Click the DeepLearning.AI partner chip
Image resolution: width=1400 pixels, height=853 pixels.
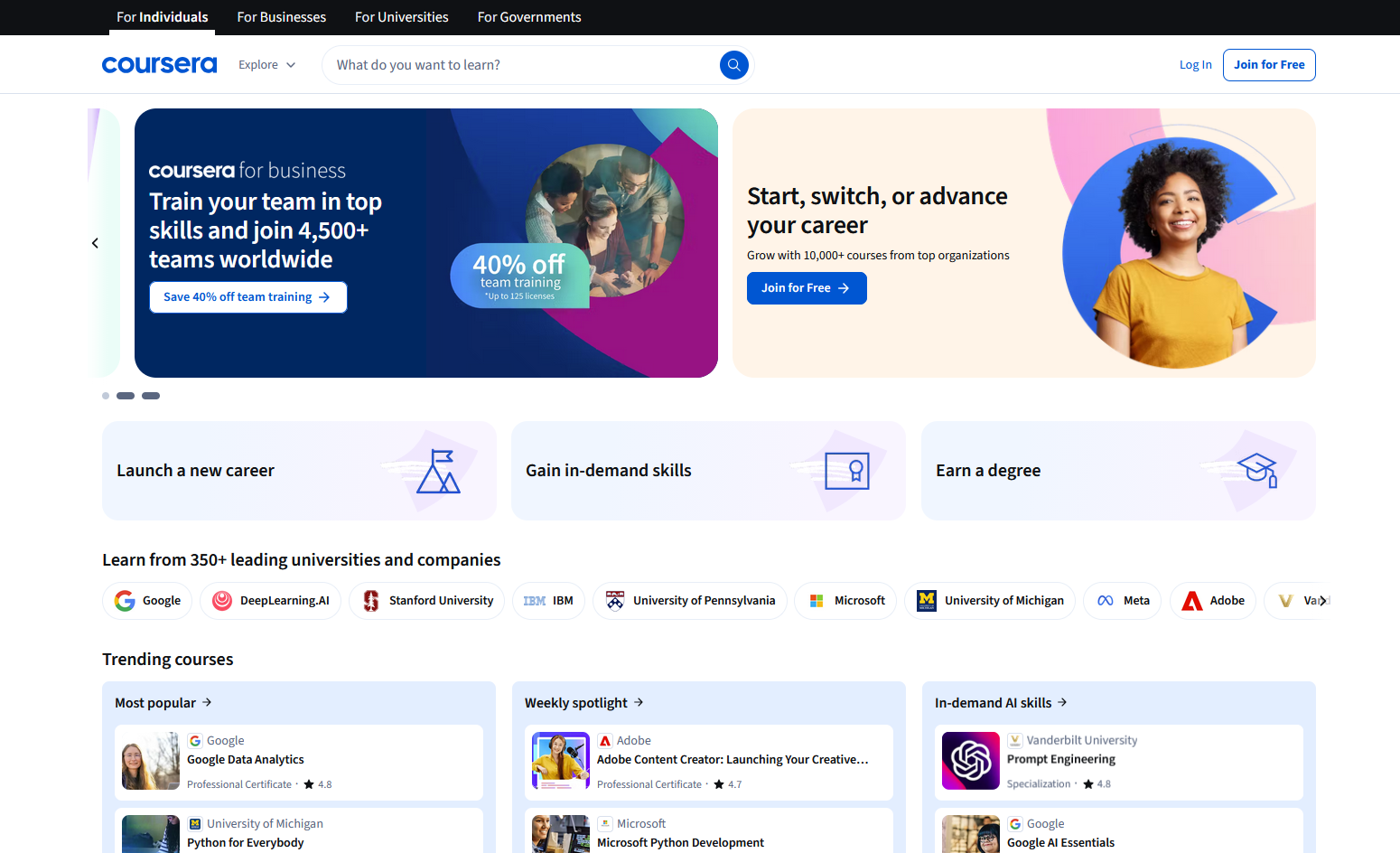click(x=270, y=601)
